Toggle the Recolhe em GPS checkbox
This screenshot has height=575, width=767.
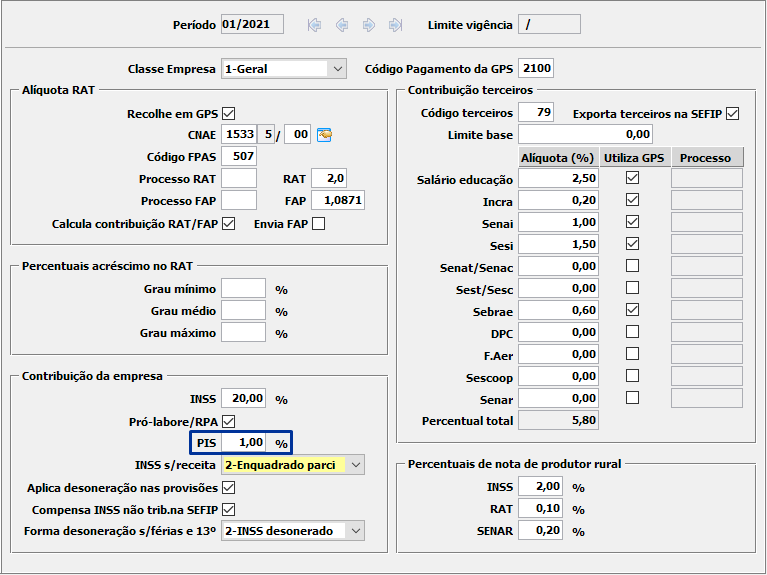click(x=228, y=113)
